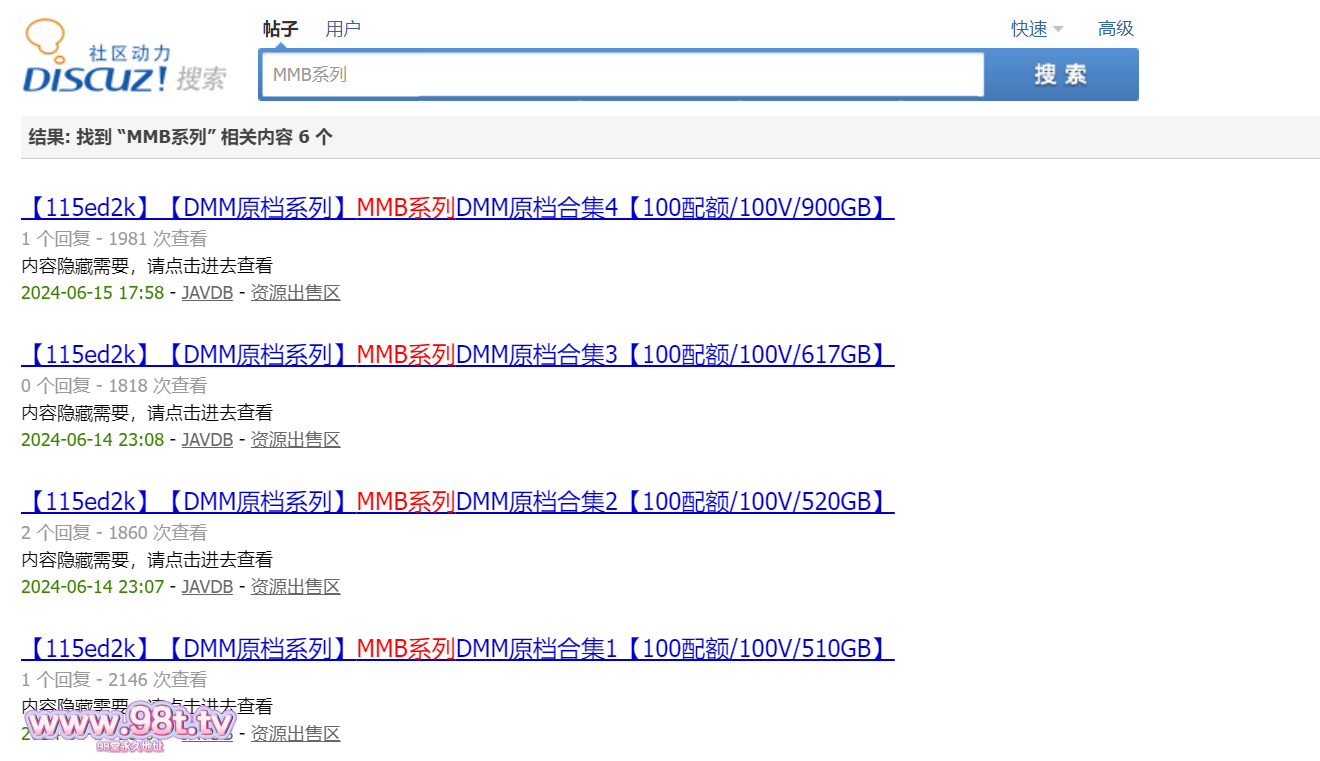Select text 1 个回复 - 1981 次查看
This screenshot has height=761, width=1320.
coord(114,239)
